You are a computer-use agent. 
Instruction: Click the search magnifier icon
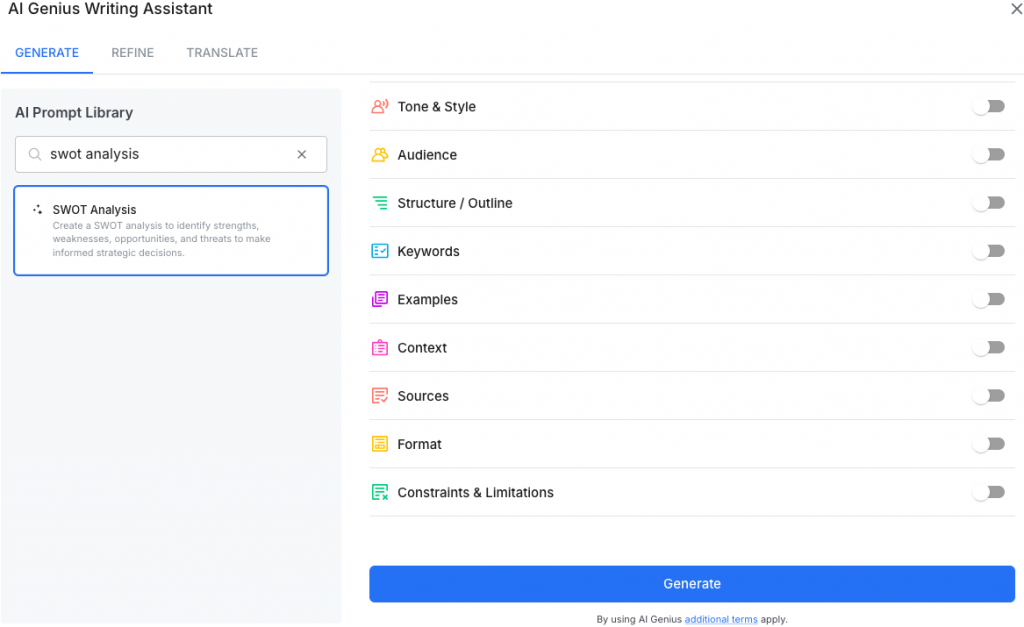click(x=35, y=154)
